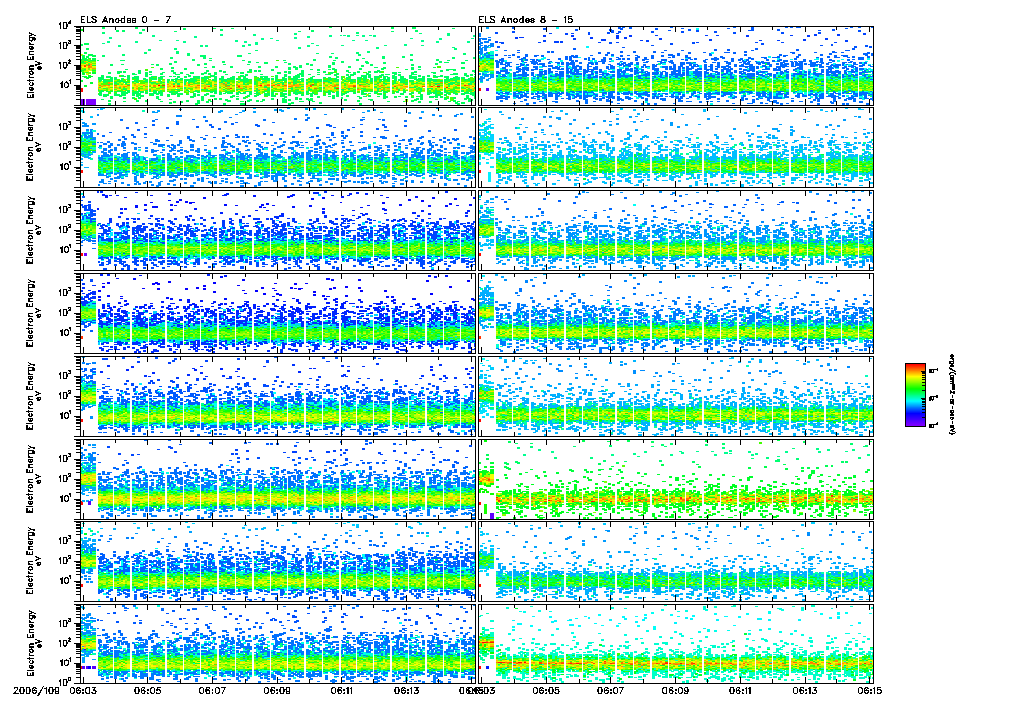Click the 06:07 time tick under Anodes 8 - 15

(610, 690)
